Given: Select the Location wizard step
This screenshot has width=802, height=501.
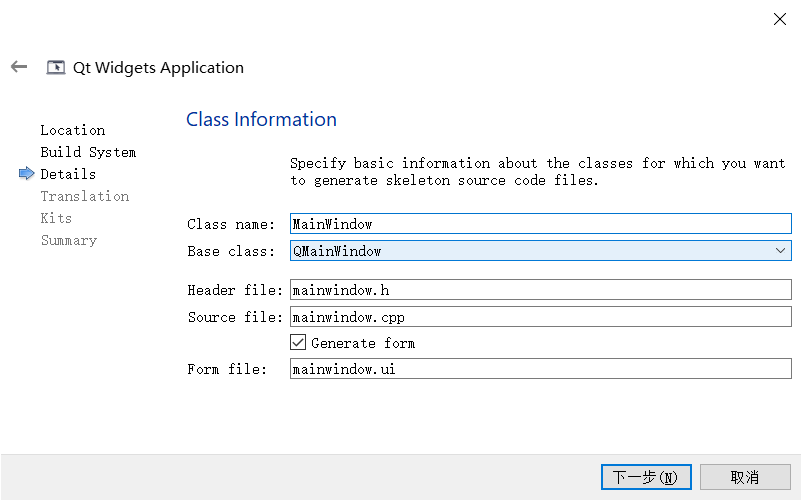Looking at the screenshot, I should (72, 130).
